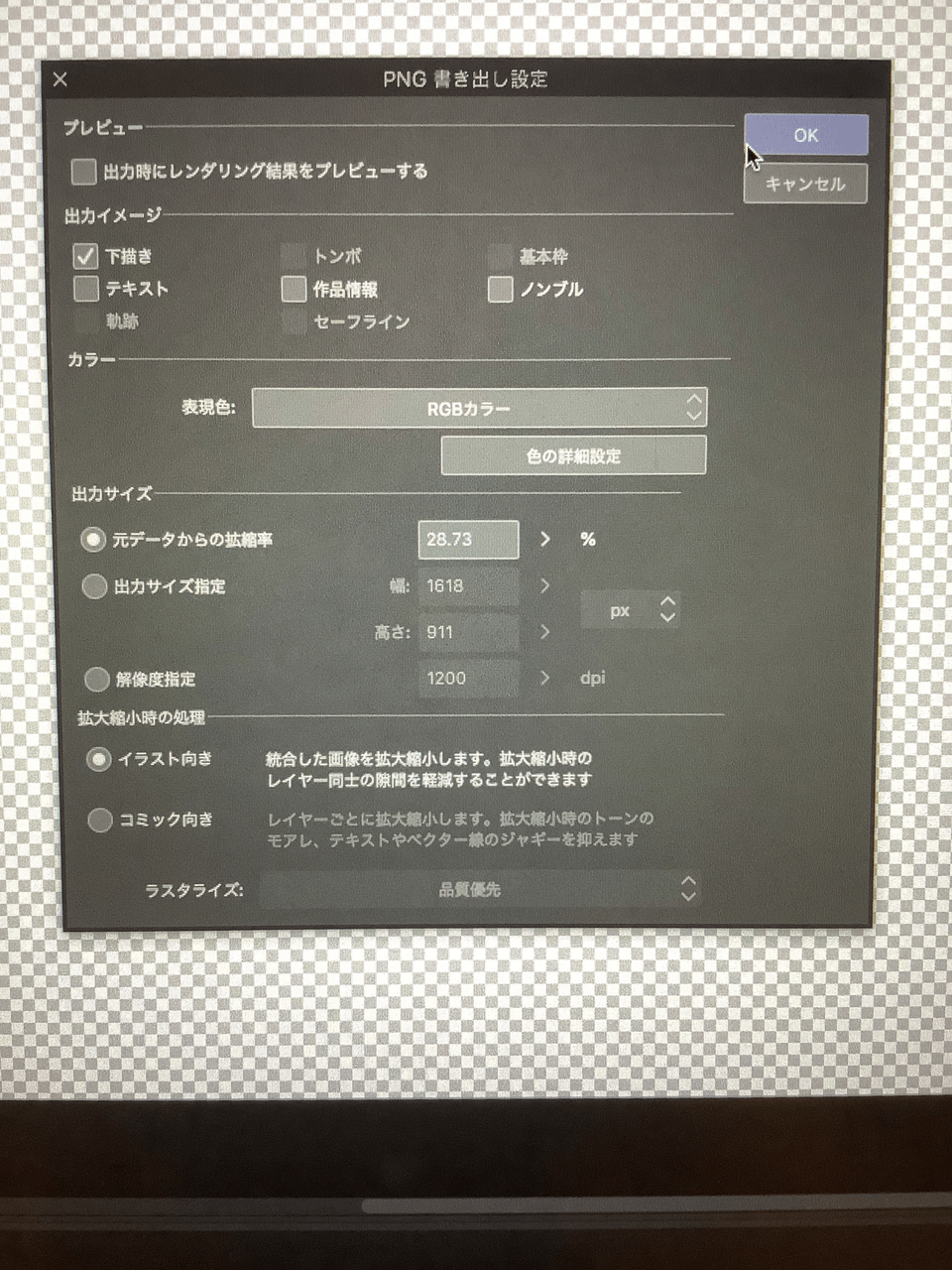Open the slider arrow beside the scale percentage
This screenshot has width=952, height=1270.
(543, 539)
